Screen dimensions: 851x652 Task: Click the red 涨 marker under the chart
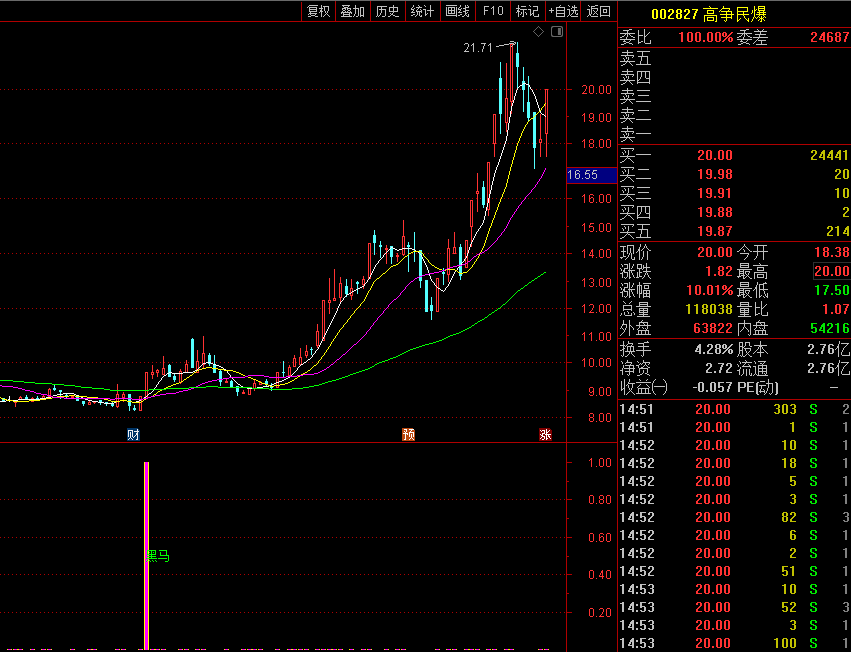tap(545, 434)
